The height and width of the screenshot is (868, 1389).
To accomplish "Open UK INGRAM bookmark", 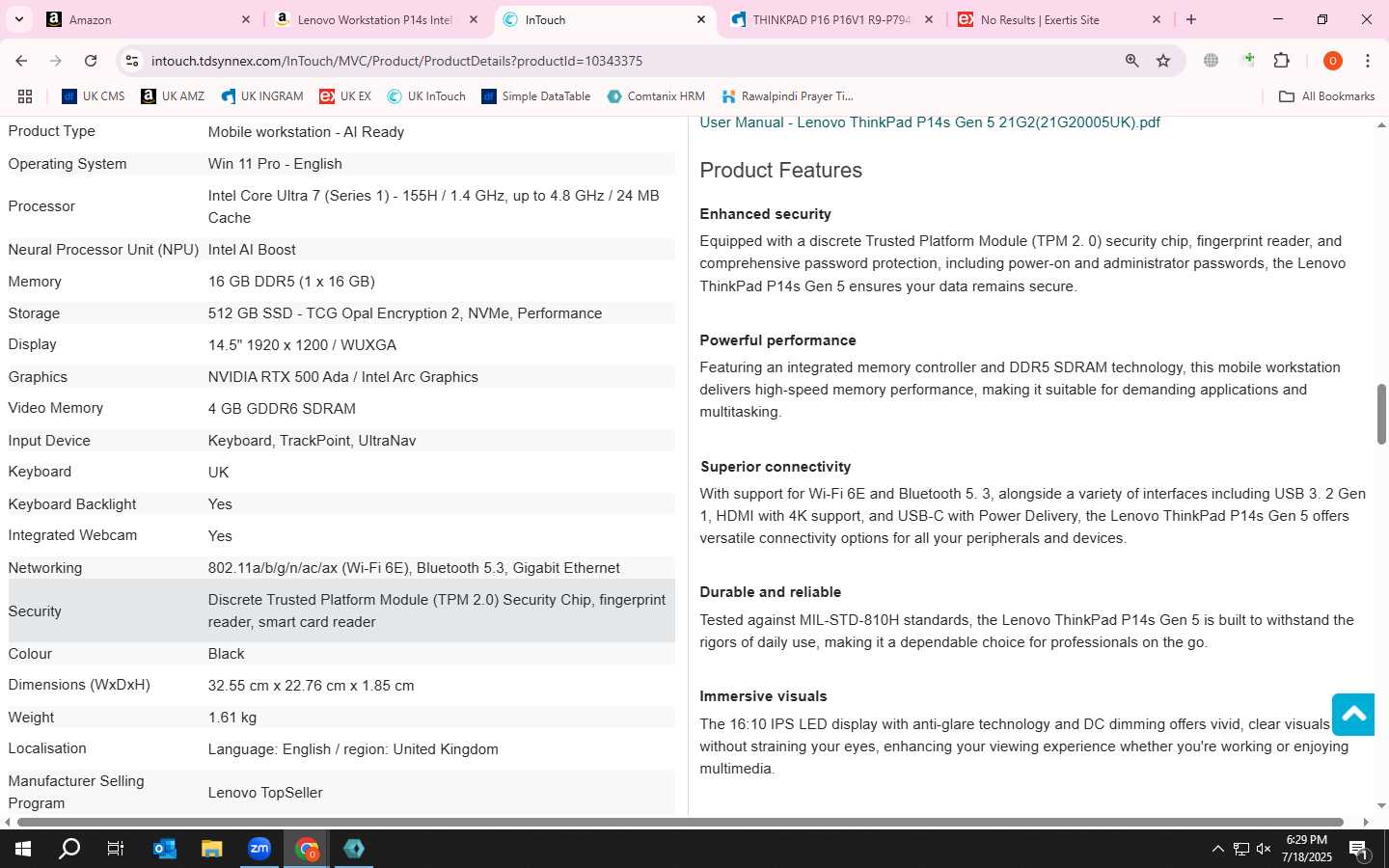I will (262, 96).
